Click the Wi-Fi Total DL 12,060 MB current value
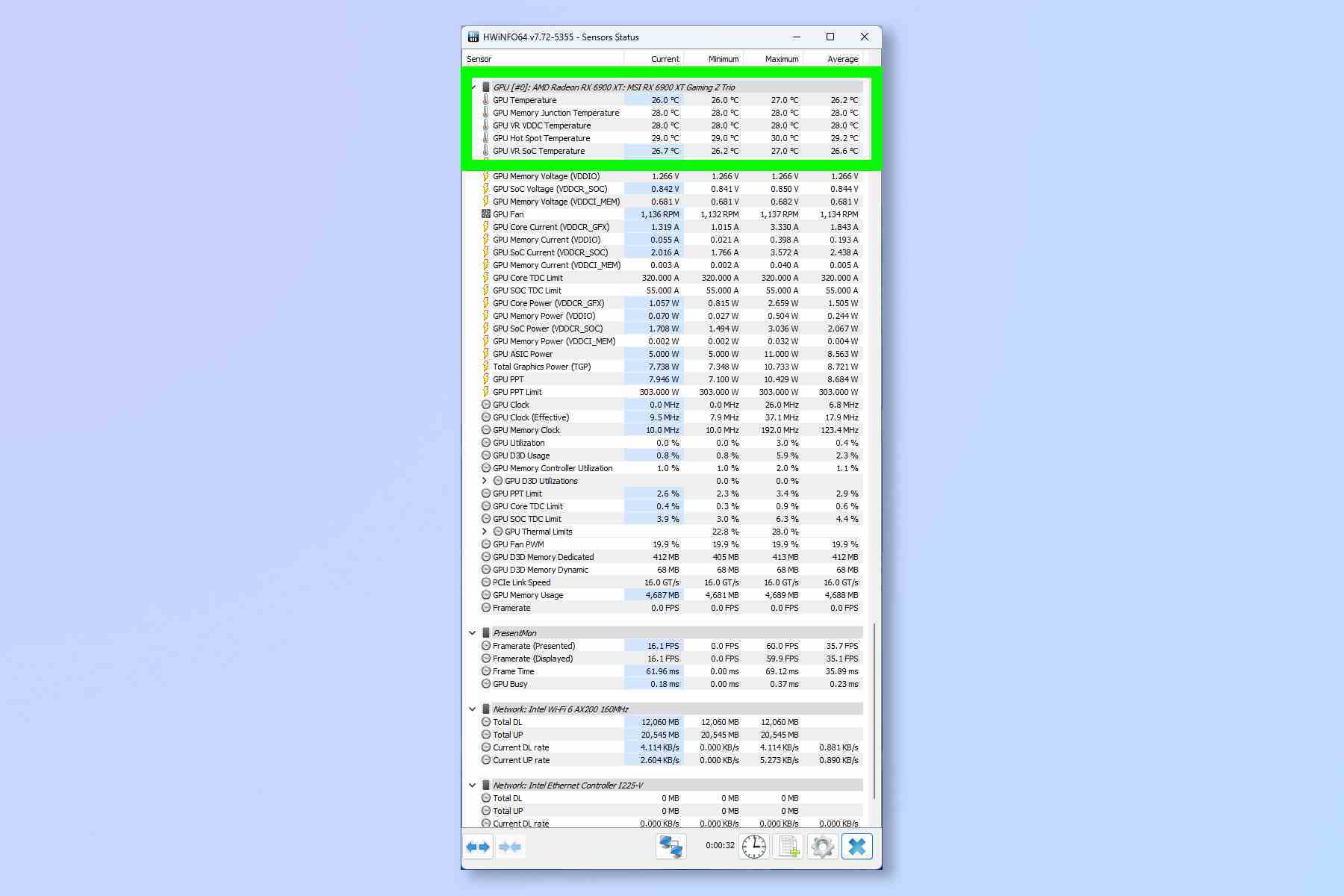The image size is (1344, 896). click(x=660, y=722)
